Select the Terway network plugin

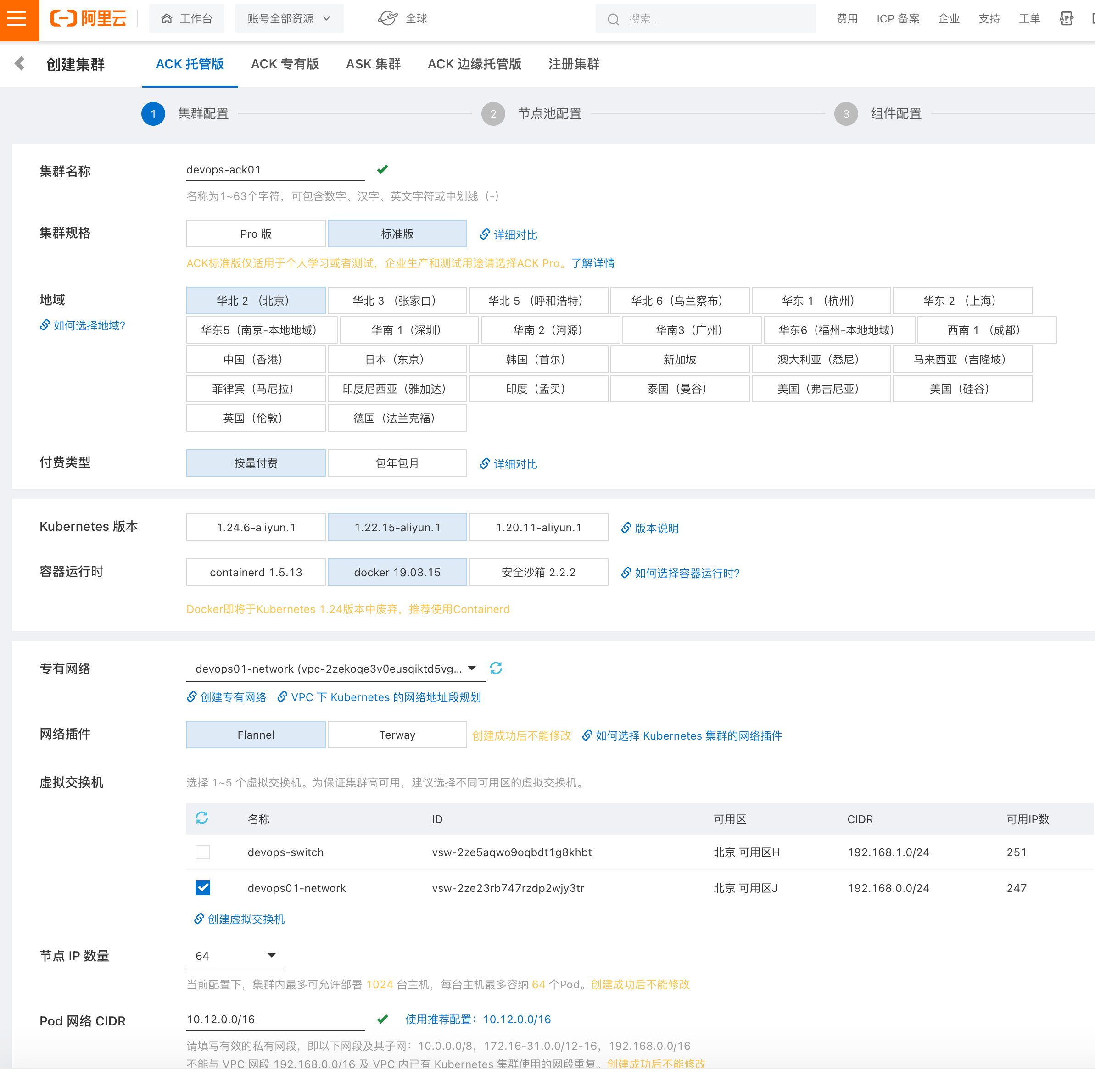pyautogui.click(x=397, y=735)
